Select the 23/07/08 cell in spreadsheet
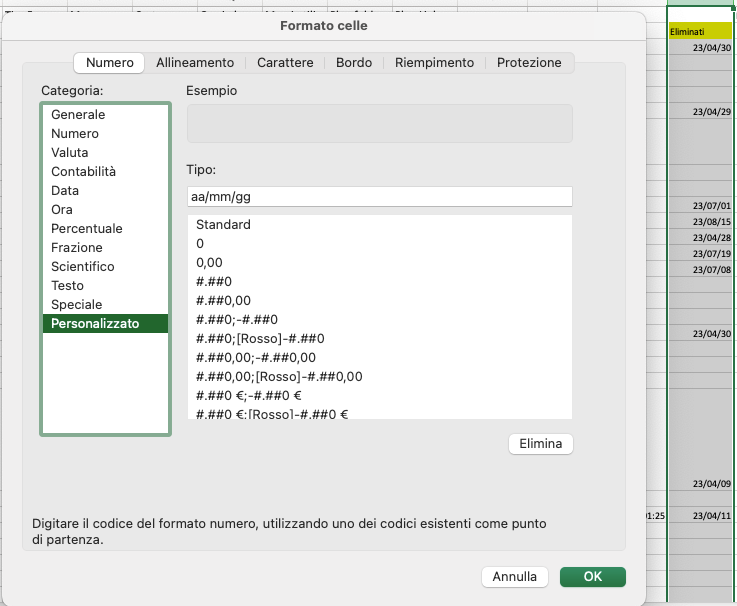This screenshot has height=606, width=737. (x=700, y=270)
